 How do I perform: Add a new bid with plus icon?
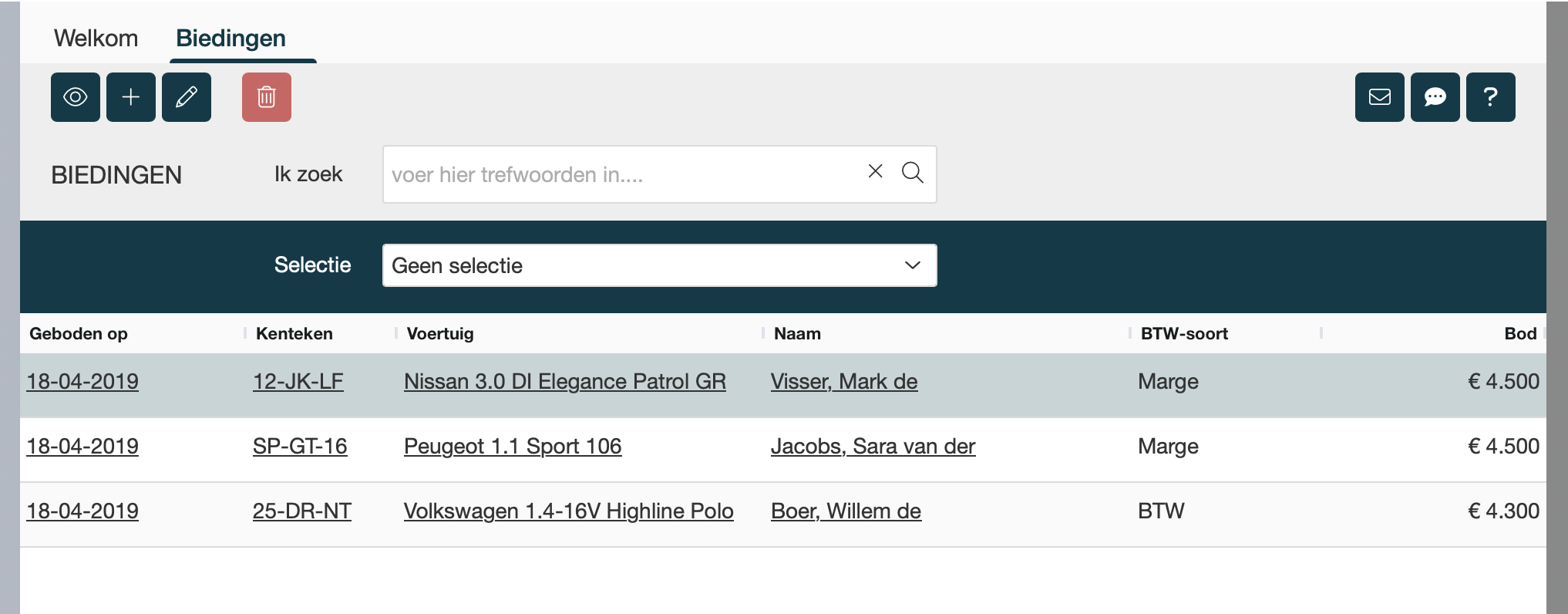(x=131, y=97)
